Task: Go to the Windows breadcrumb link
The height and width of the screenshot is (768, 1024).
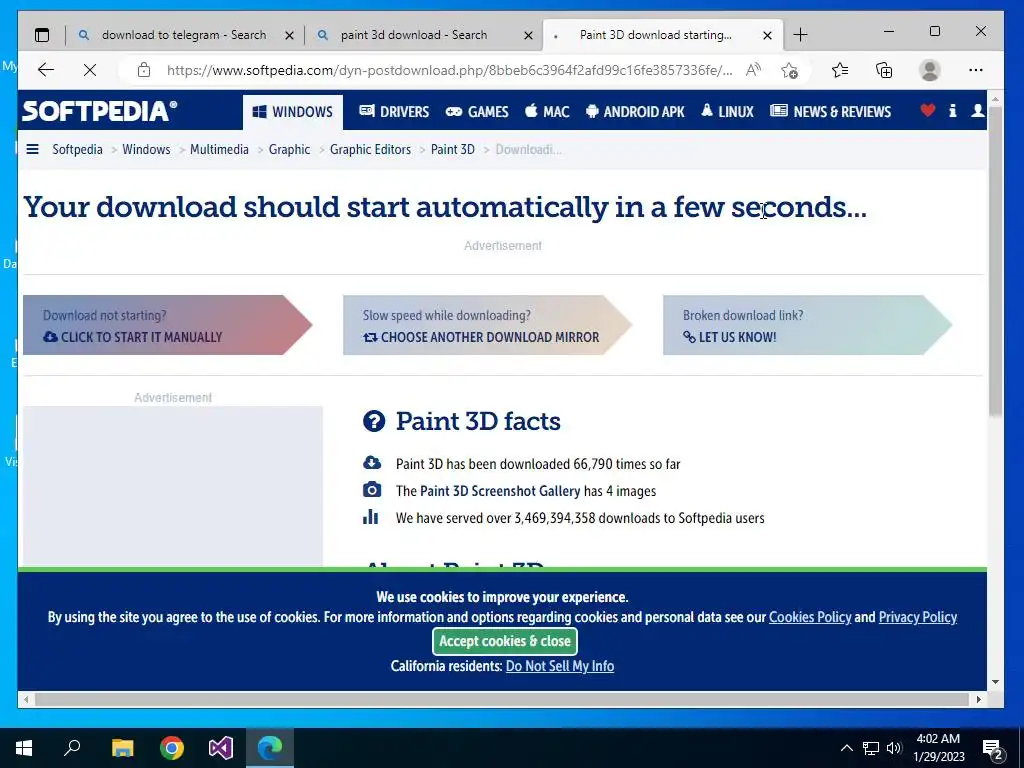Action: point(146,150)
